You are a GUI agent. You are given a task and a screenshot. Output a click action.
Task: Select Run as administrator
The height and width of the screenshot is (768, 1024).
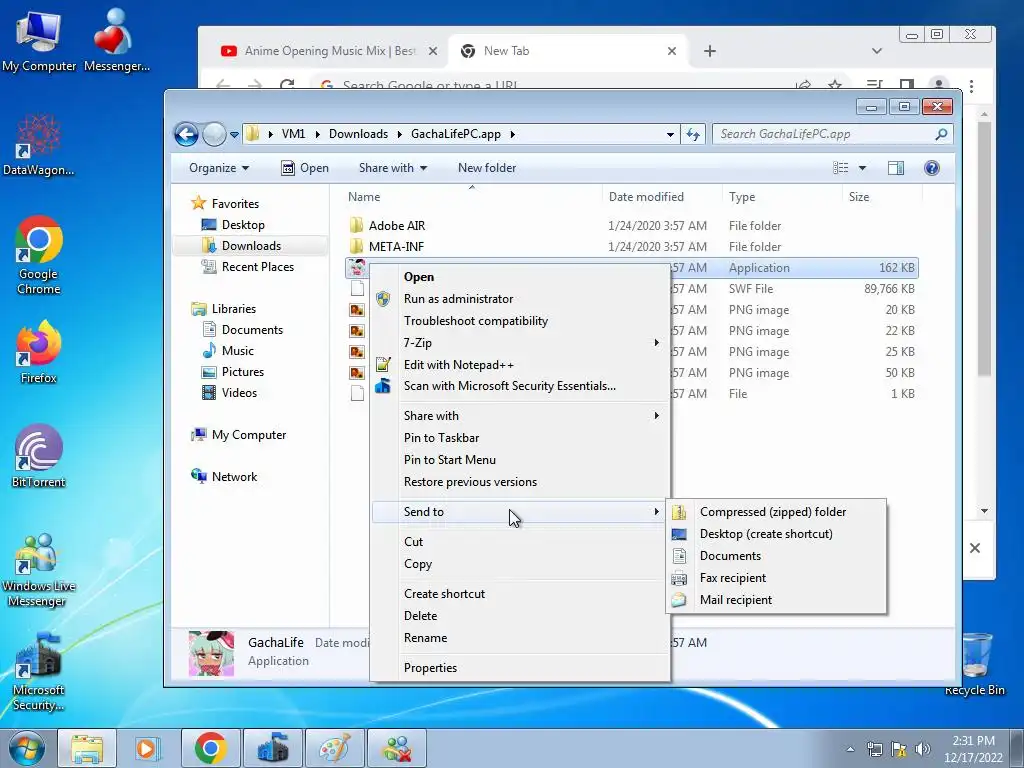[520, 299]
